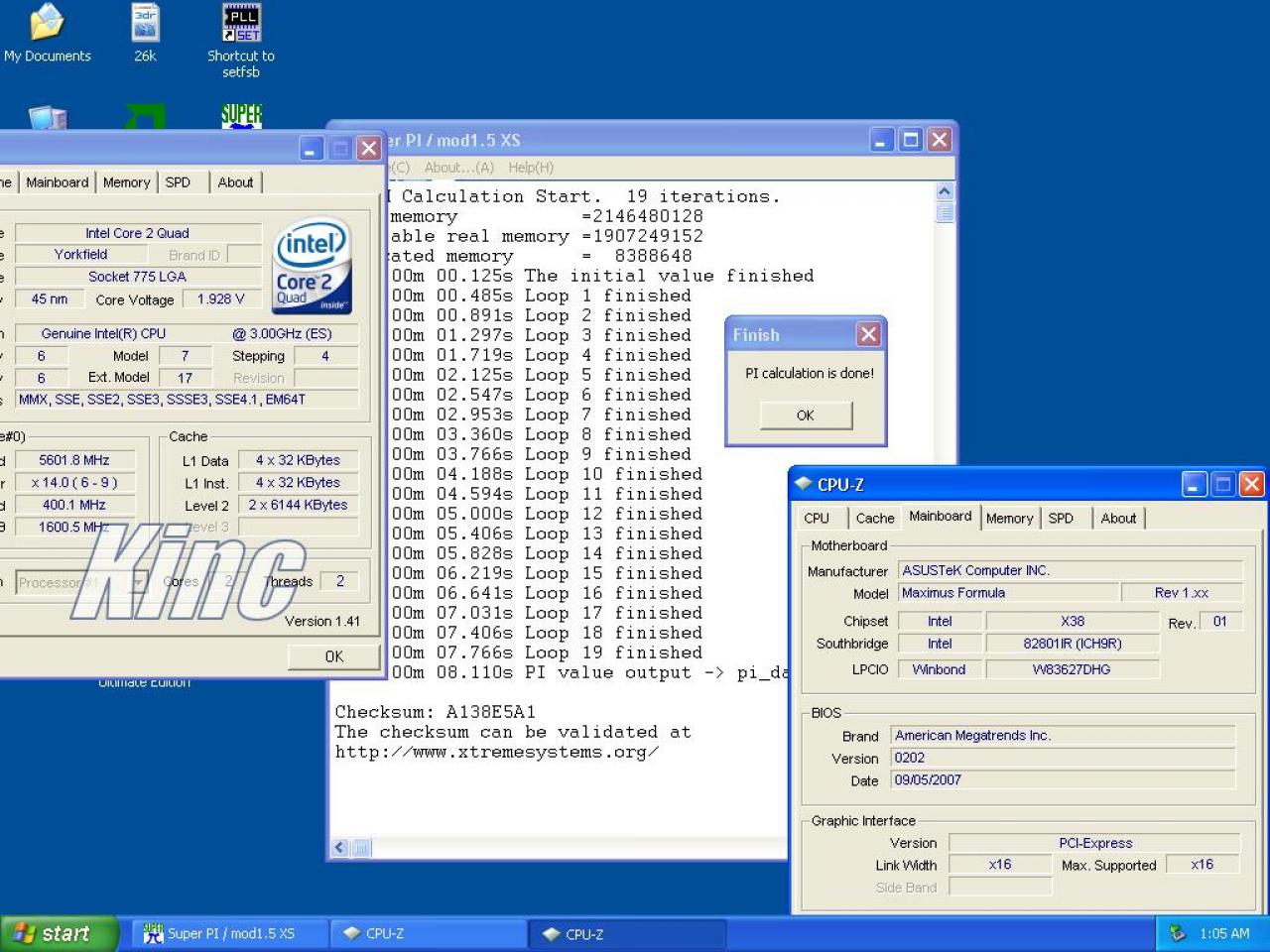The width and height of the screenshot is (1270, 952).
Task: Click the BIOS Brand 'American Megatrends Inc.'
Action: 1064,736
